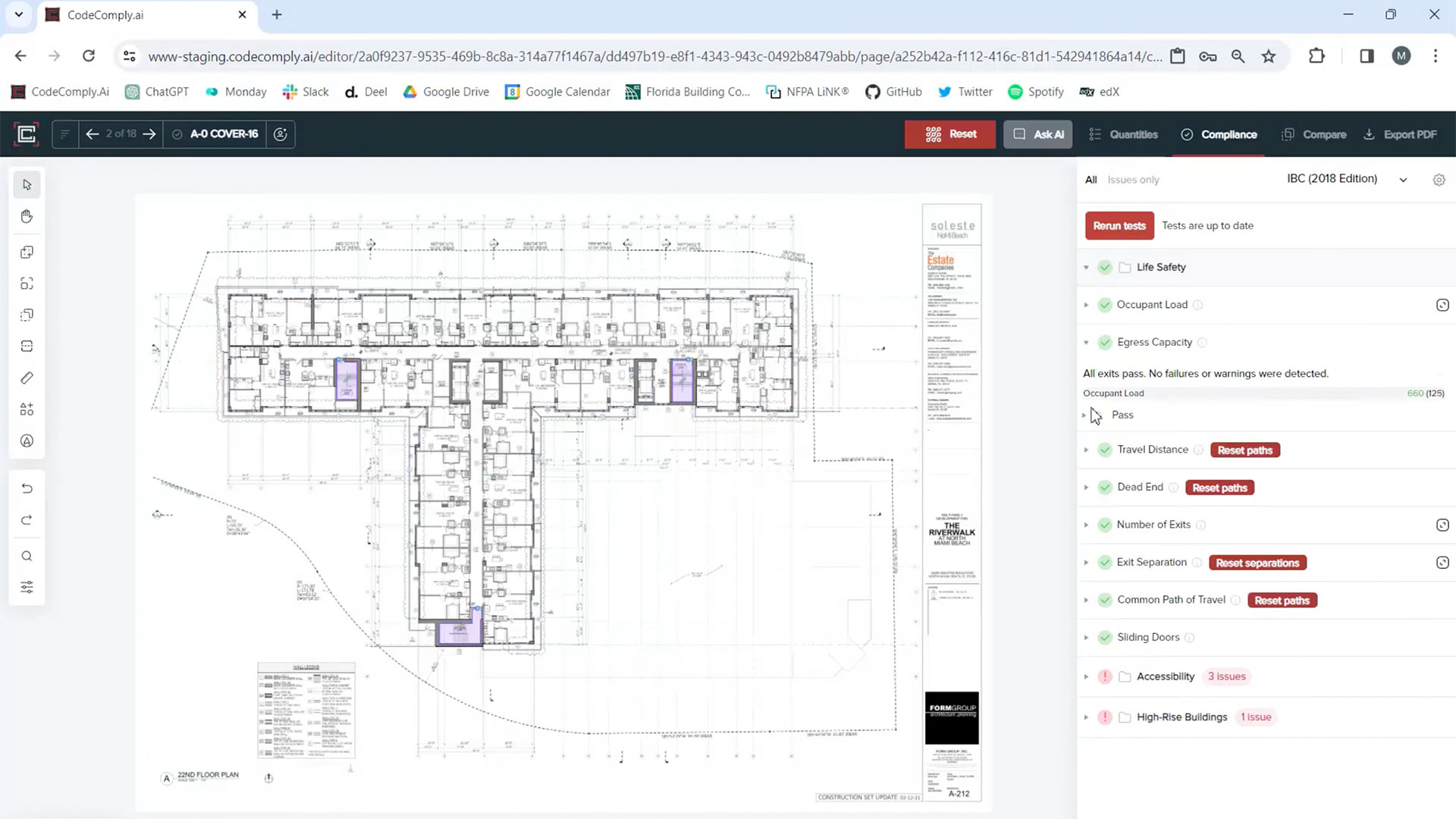1456x819 pixels.
Task: Click the compliance settings gear icon
Action: (x=1439, y=180)
